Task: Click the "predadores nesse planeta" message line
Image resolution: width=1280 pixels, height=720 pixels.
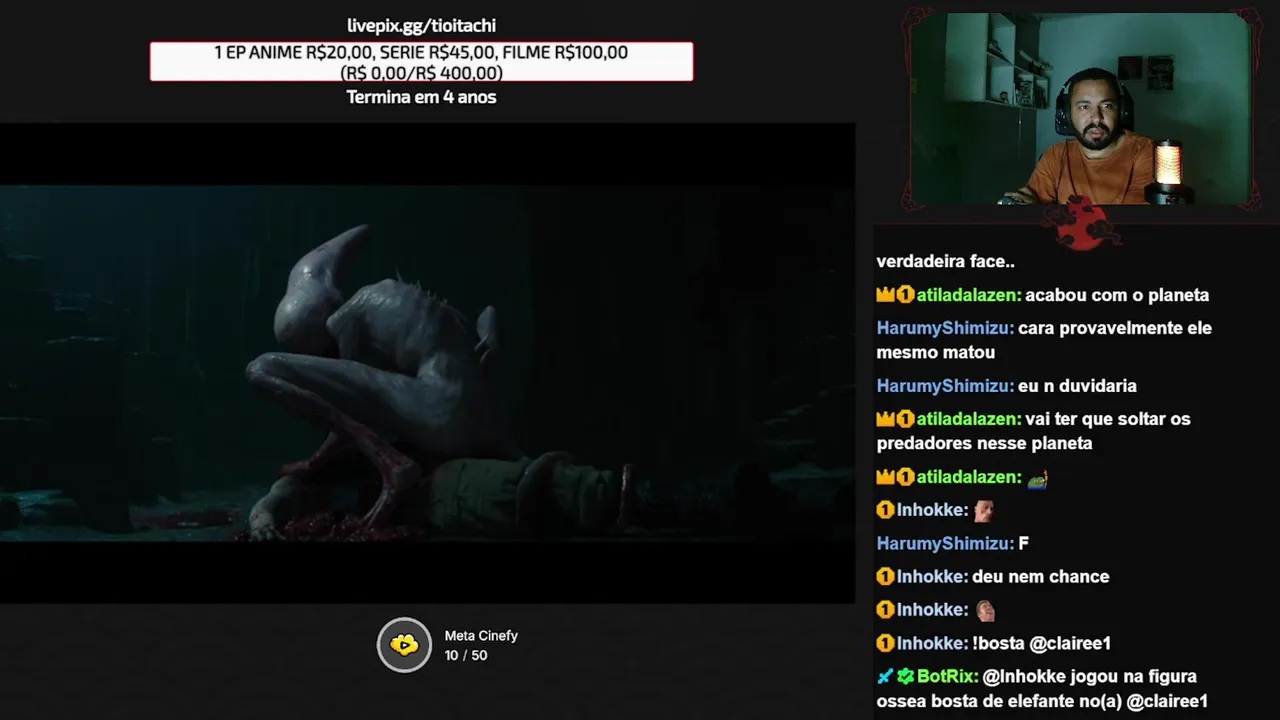Action: tap(984, 443)
